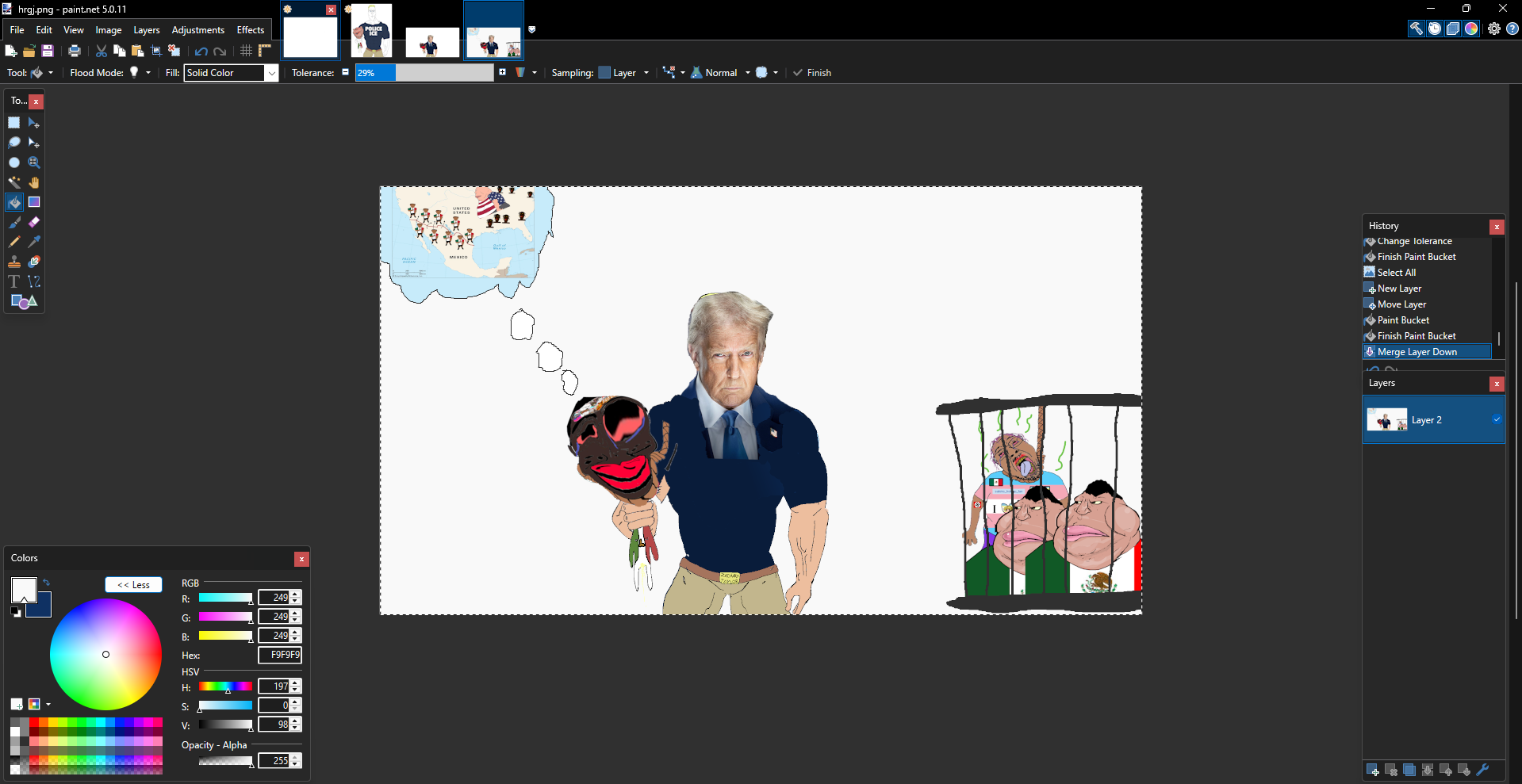This screenshot has width=1522, height=784.
Task: Select the Clone Stamp tool
Action: tap(14, 262)
